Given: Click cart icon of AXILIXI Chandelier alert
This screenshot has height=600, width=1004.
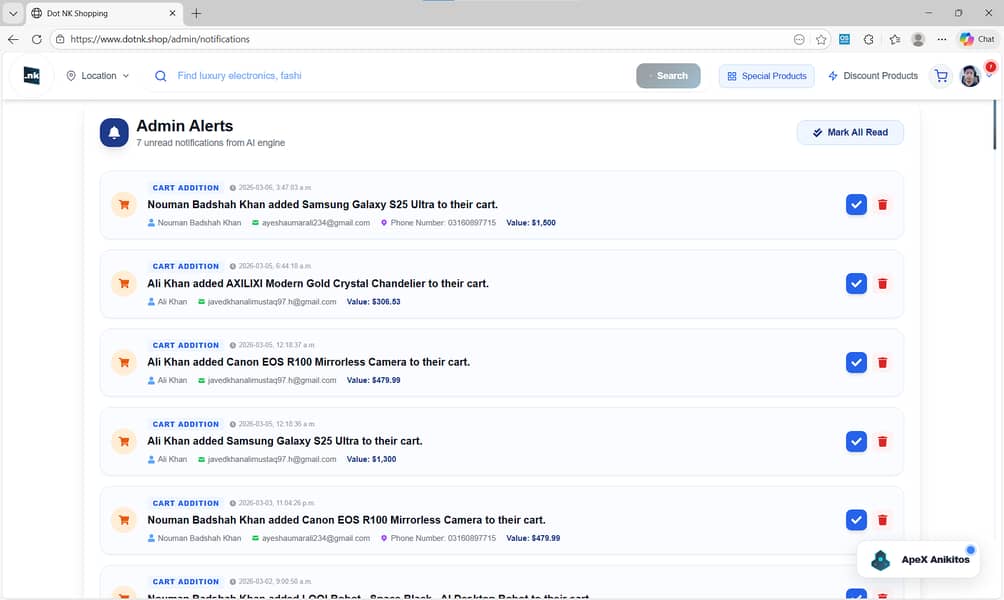Looking at the screenshot, I should [x=124, y=284].
